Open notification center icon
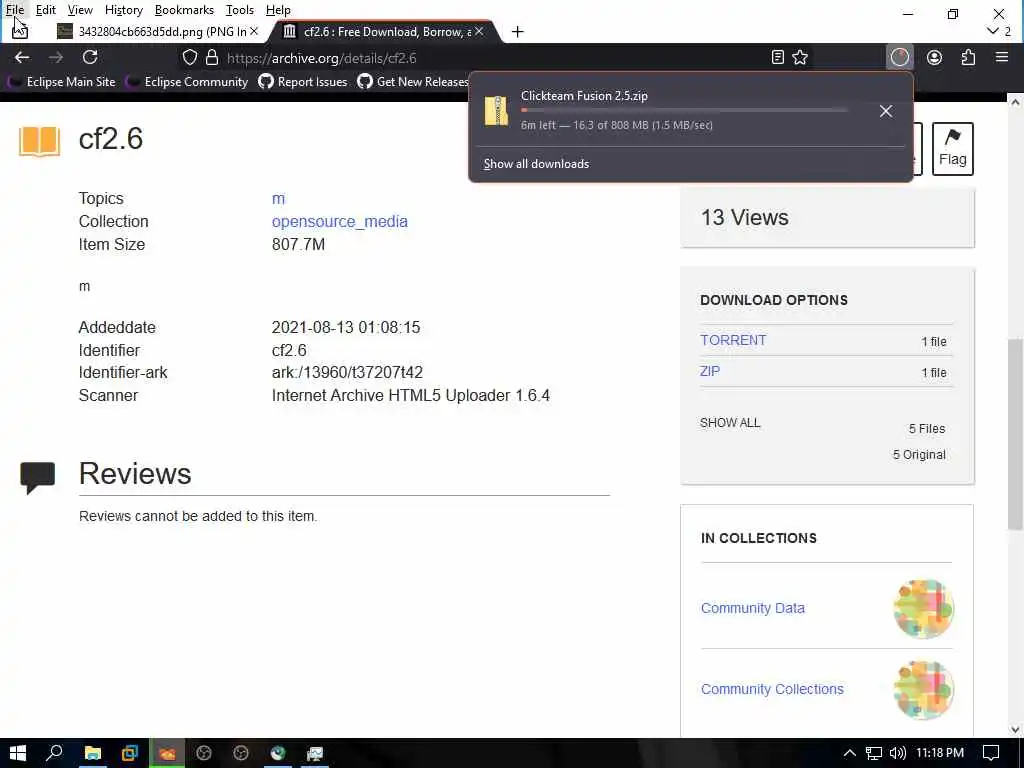 click(x=991, y=753)
